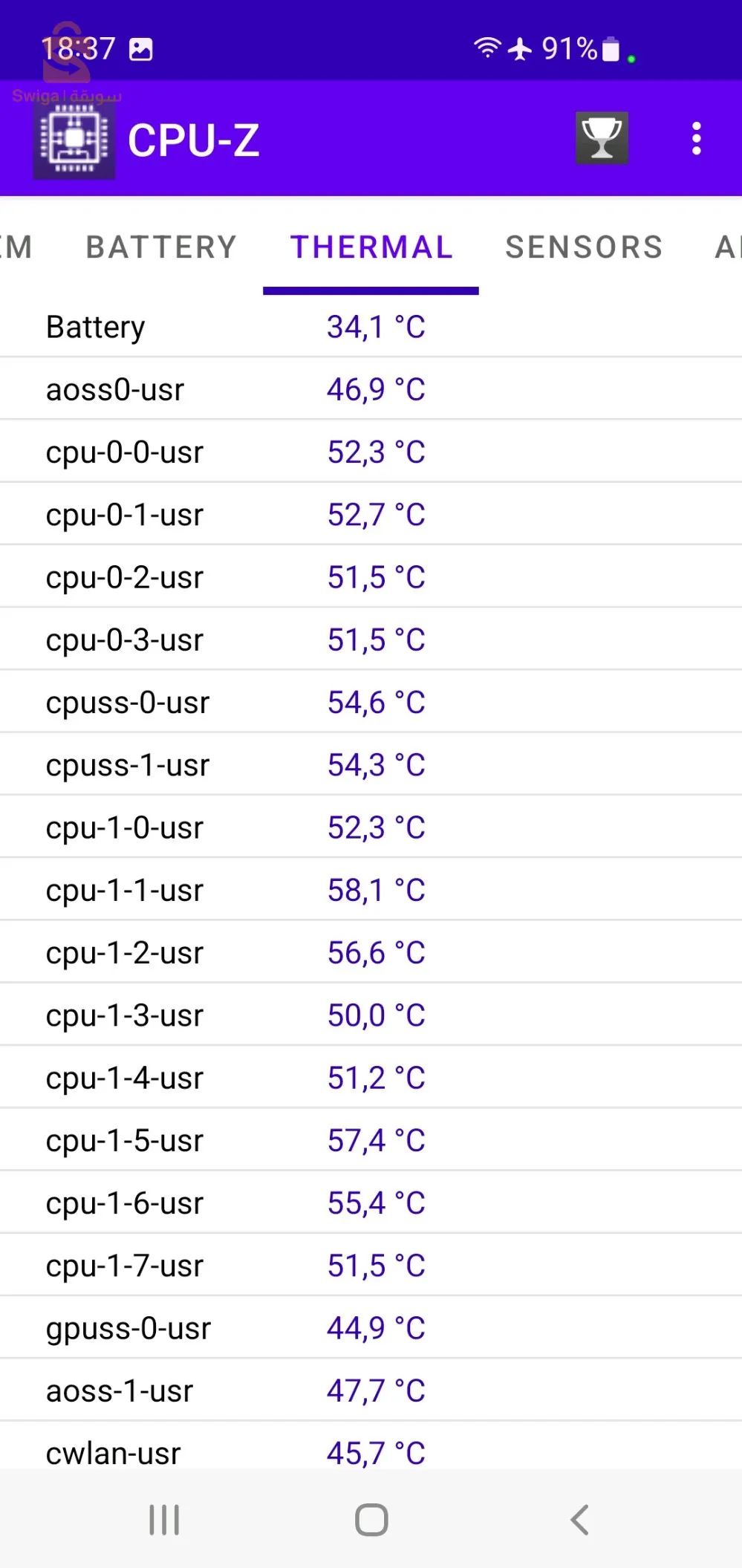Select the cpuss-0-usr row
The height and width of the screenshot is (1568, 742).
(x=371, y=702)
